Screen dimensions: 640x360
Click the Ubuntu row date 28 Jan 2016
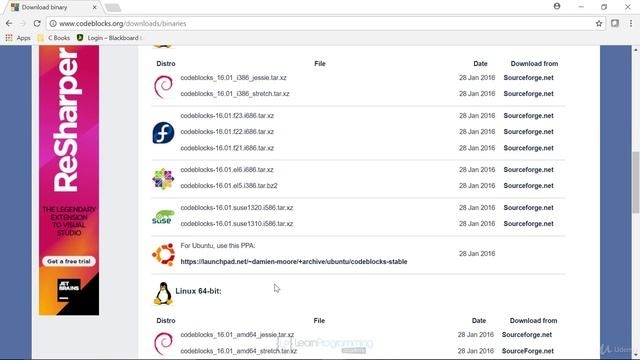477,253
